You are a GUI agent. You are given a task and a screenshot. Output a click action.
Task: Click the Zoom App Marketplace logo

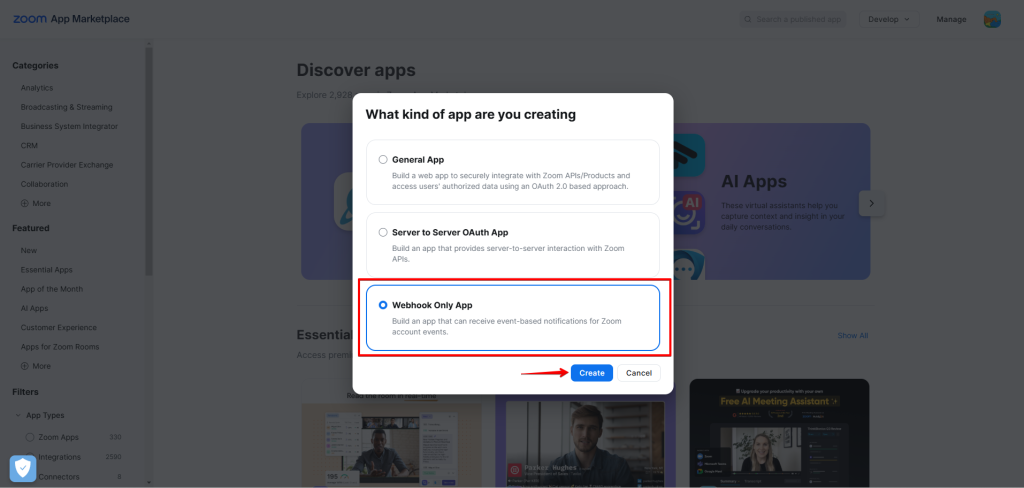71,19
